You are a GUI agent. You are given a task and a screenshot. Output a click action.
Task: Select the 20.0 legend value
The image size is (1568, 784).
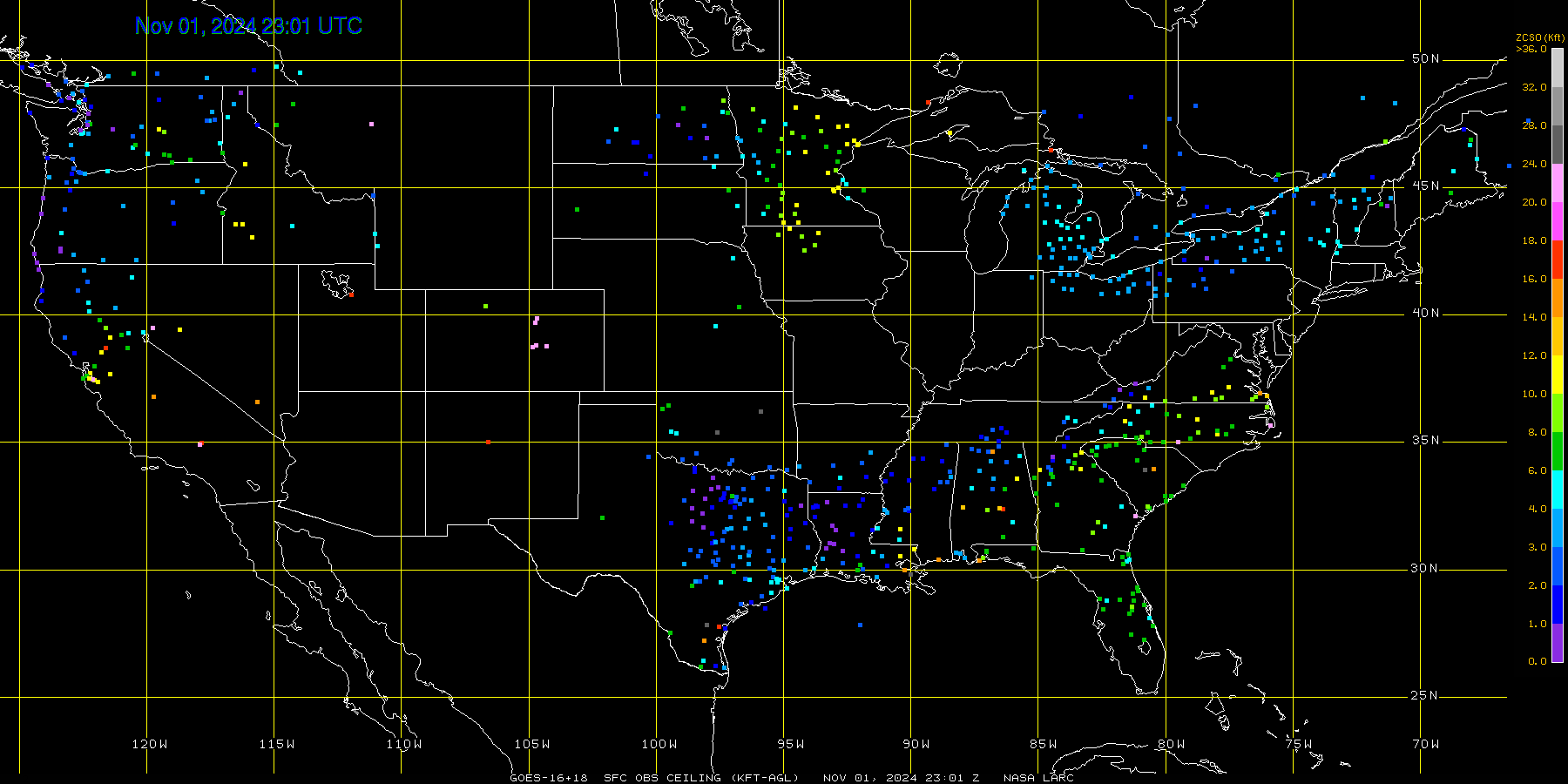pyautogui.click(x=1534, y=202)
